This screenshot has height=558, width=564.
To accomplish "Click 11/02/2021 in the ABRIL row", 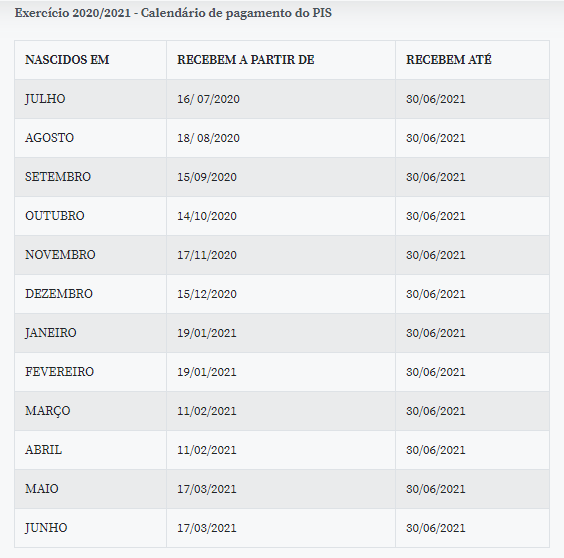I will tap(207, 450).
